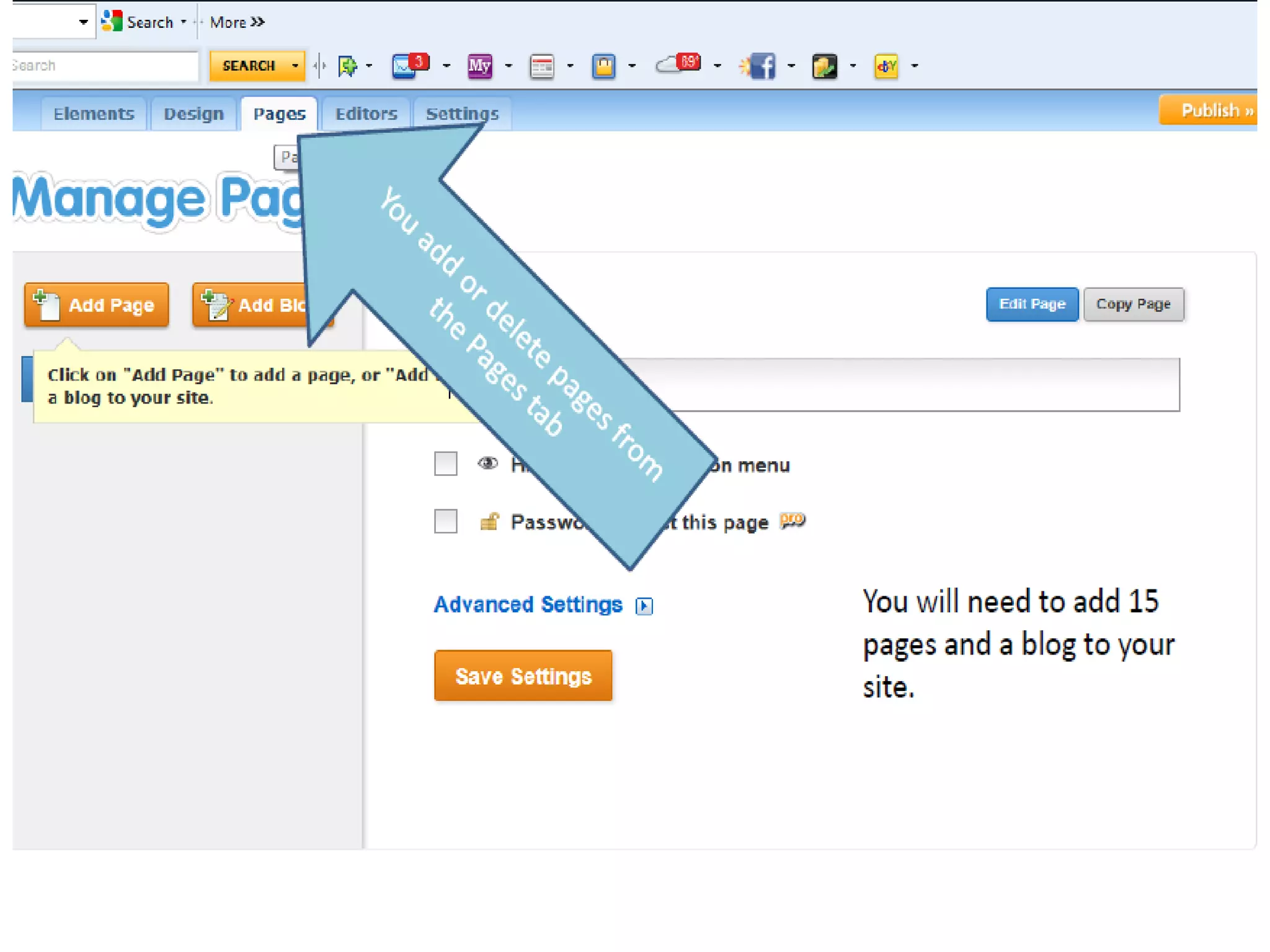Click the eBay toolbar icon
1270x952 pixels.
886,66
